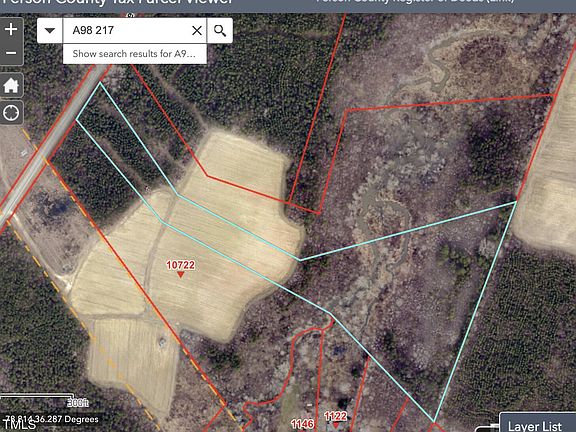Clear the A98 217 search text
The image size is (576, 432).
pos(197,30)
